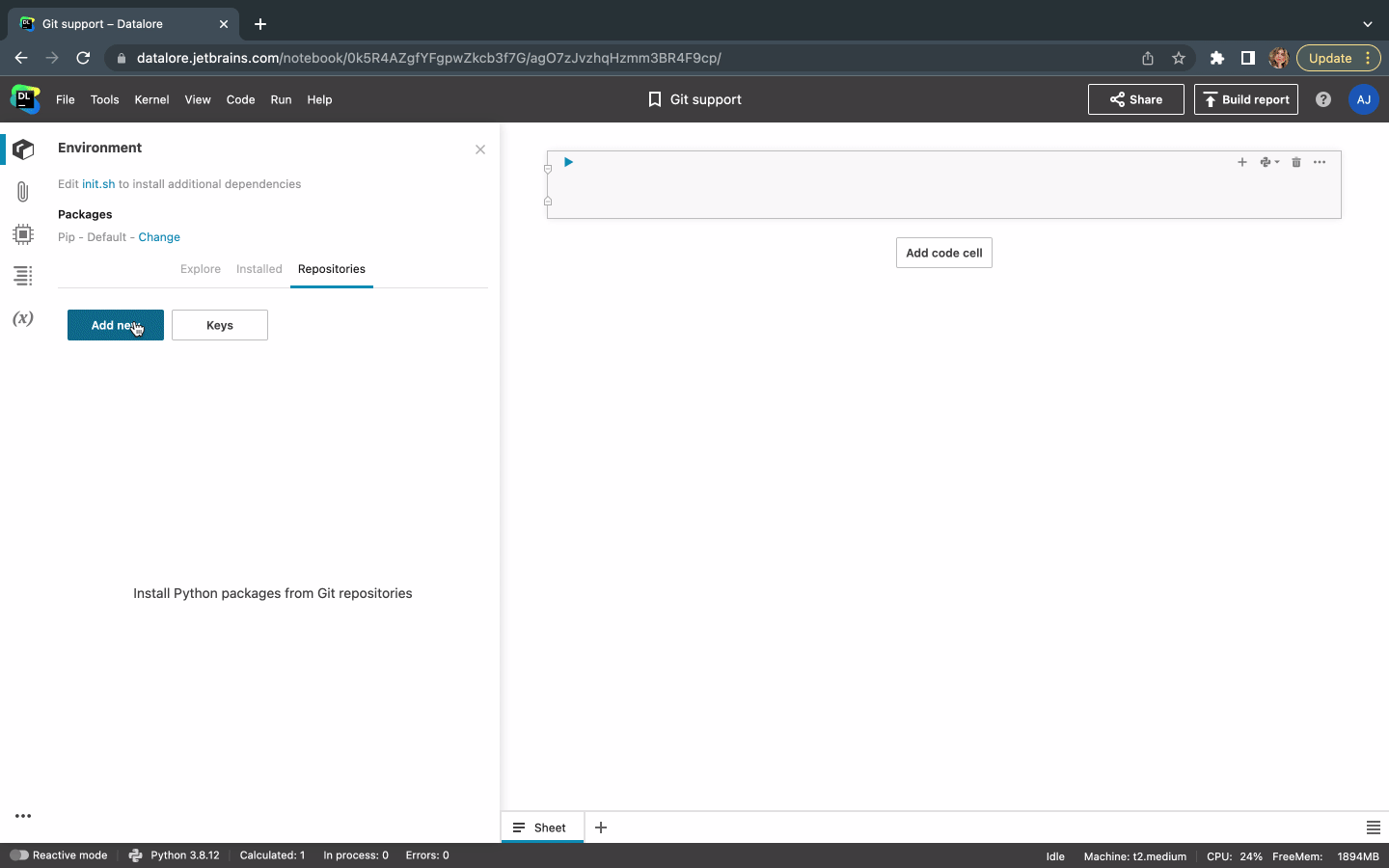Click the browser address bar URL

429,58
